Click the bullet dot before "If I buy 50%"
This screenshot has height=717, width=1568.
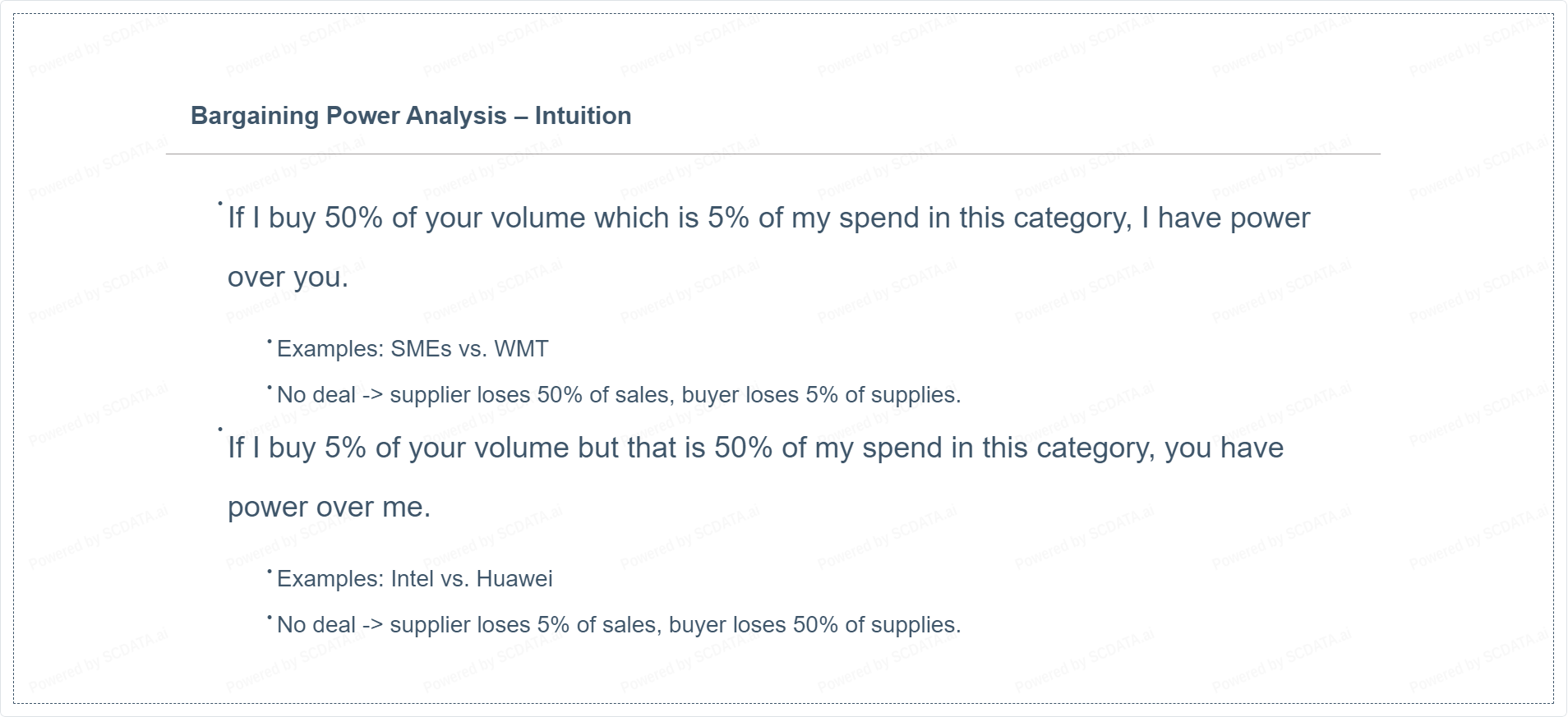click(x=220, y=203)
